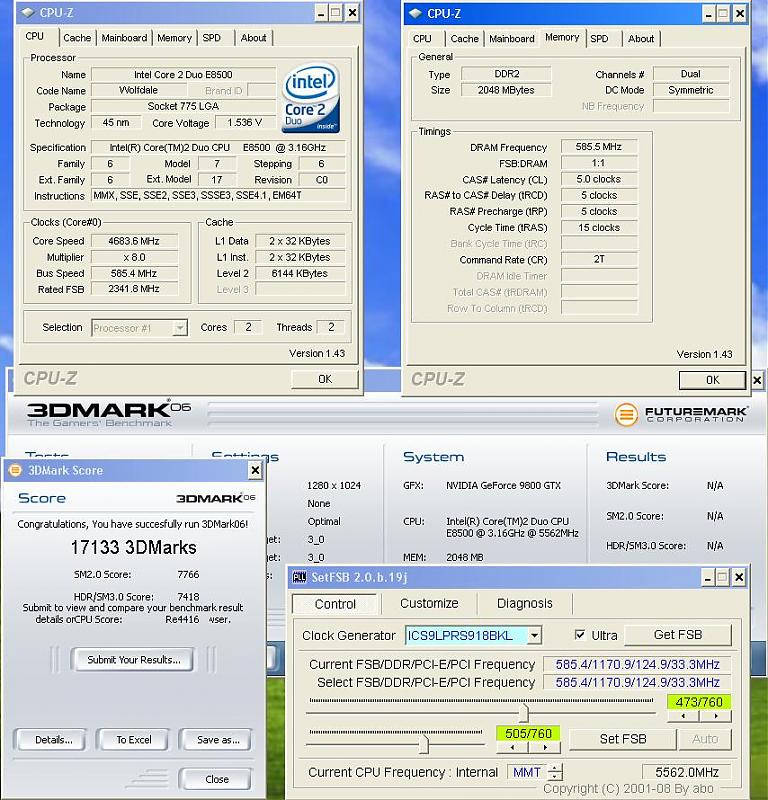This screenshot has height=800, width=768.
Task: Click the Core Speed 4683.6 MHz value
Action: (x=134, y=241)
